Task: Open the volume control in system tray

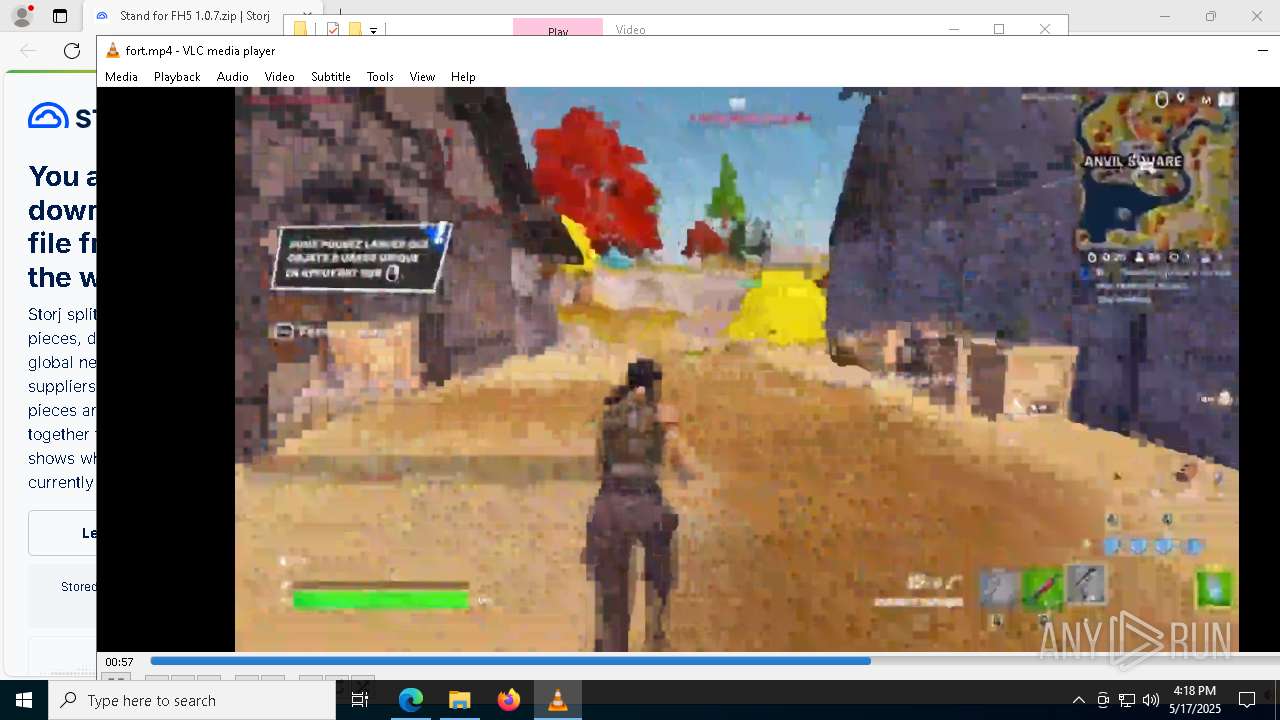Action: 1151,700
